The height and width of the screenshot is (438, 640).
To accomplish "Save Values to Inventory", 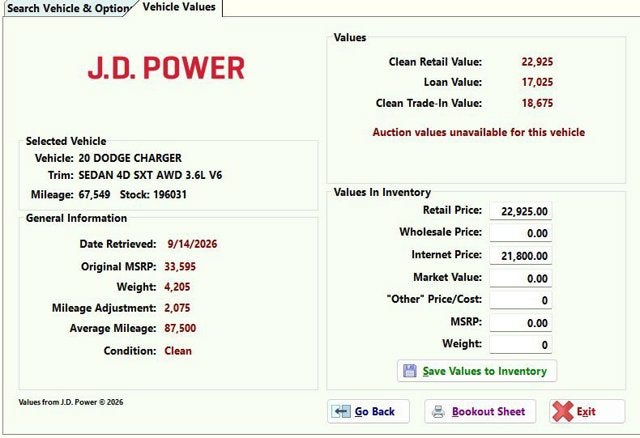I will pyautogui.click(x=477, y=371).
